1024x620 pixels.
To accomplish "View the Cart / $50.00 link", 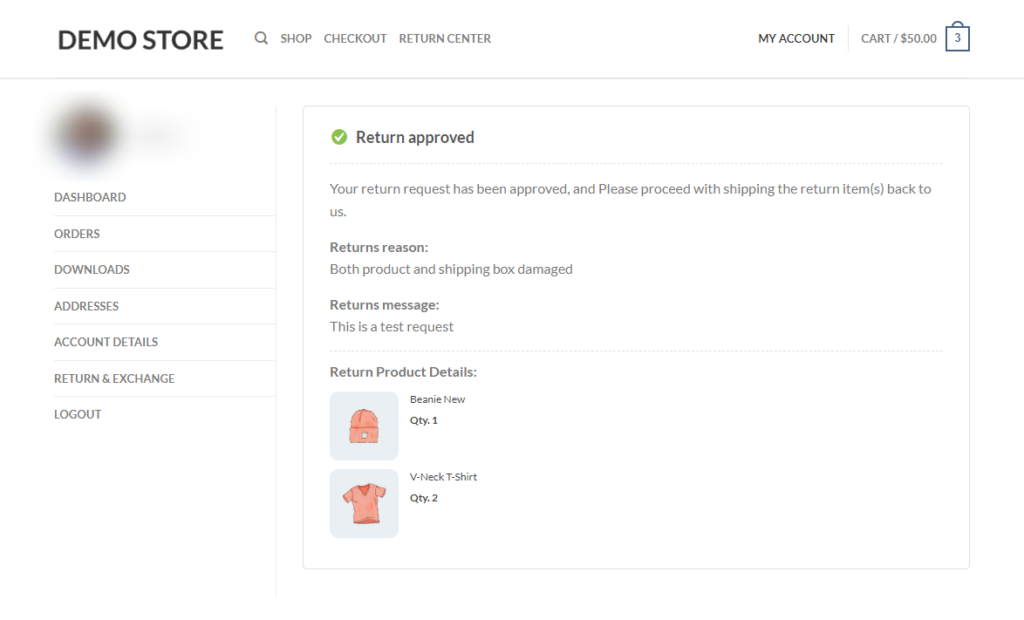I will click(898, 39).
